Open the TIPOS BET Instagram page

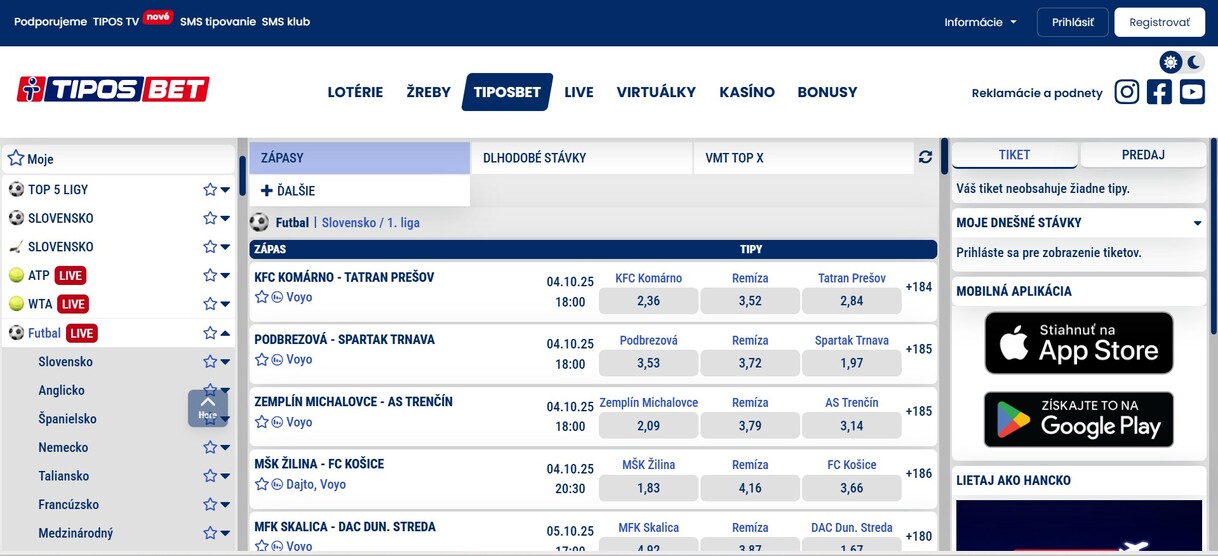pos(1127,92)
